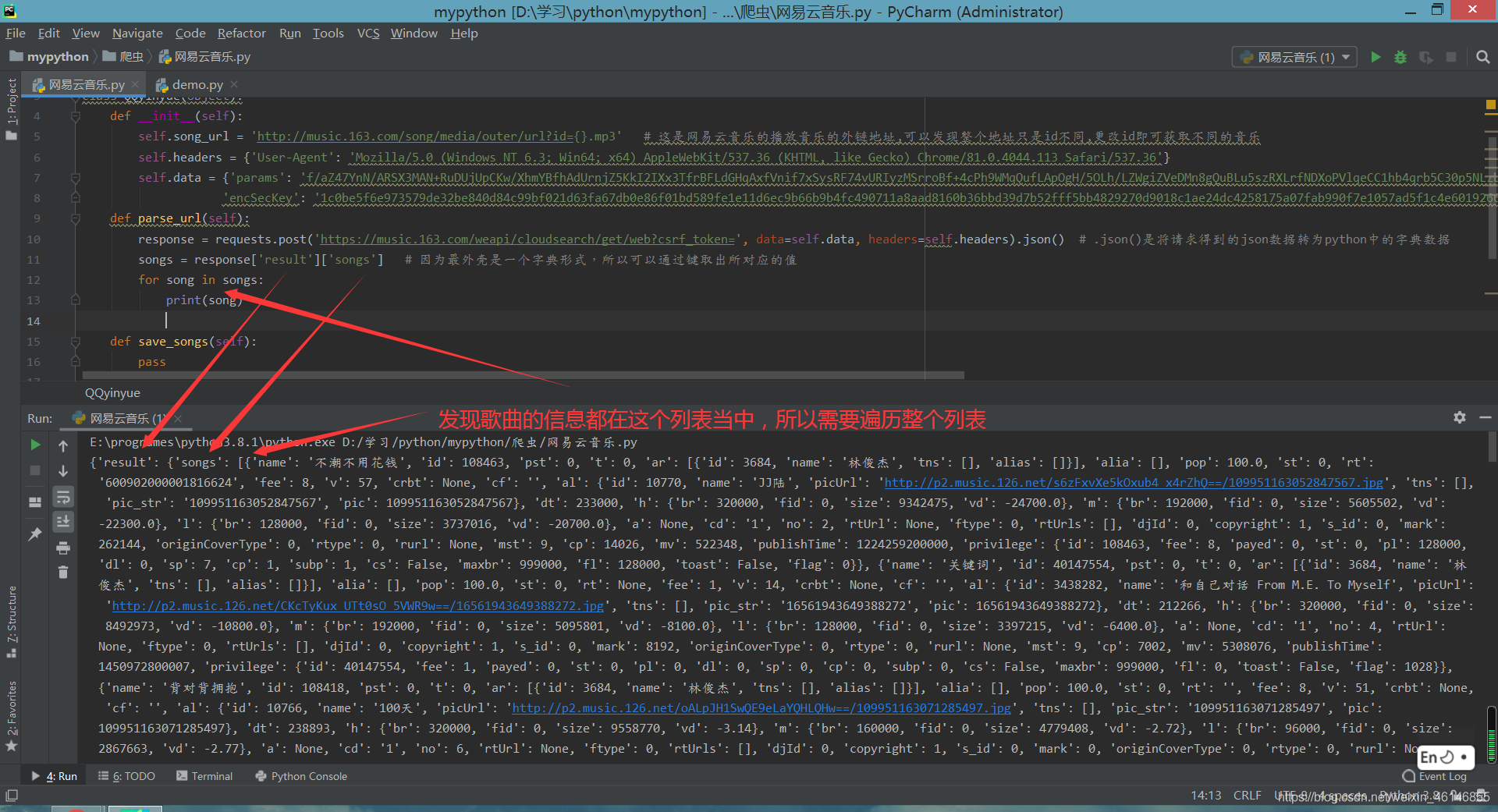Open the first picUrl link ending 109951163052847567.jpg
This screenshot has height=812, width=1498.
1134,483
